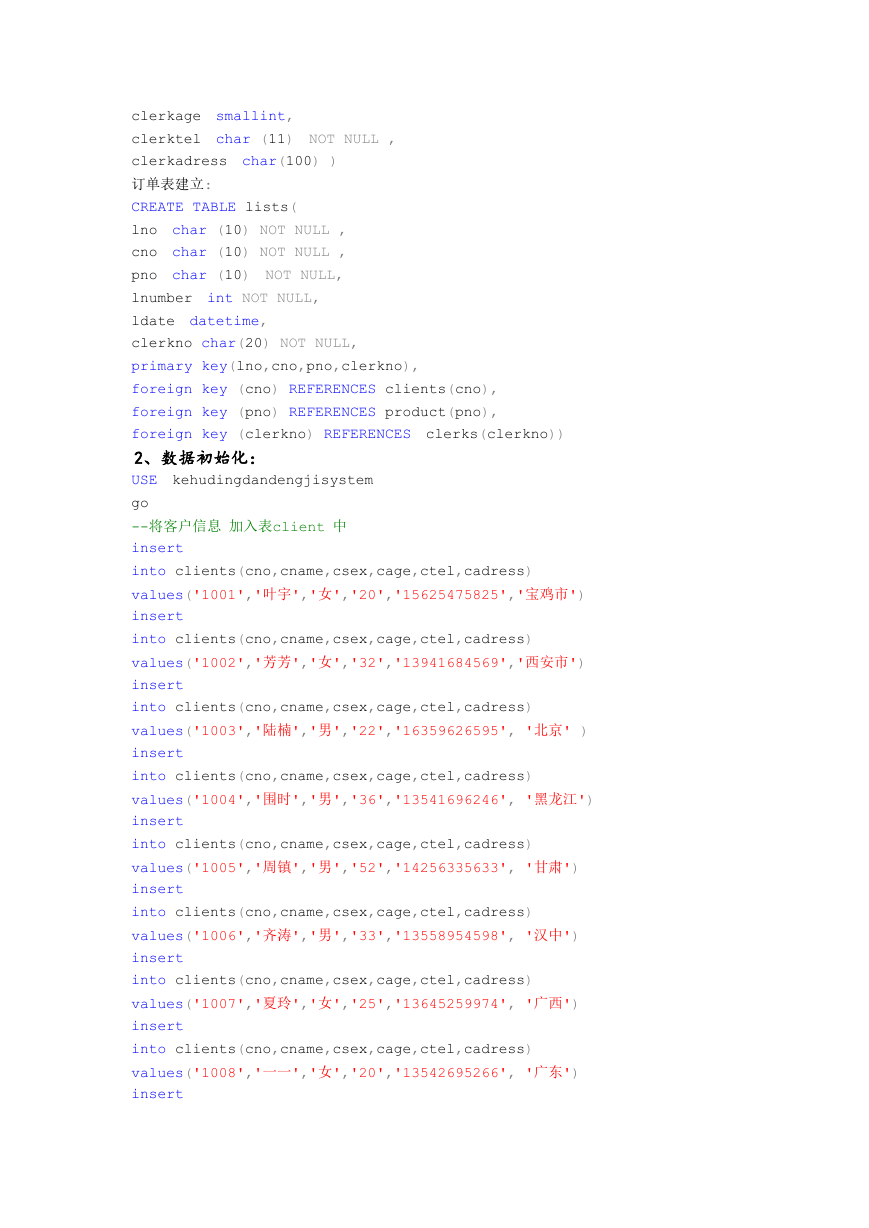Click the values line for '1006' 齐涛
Viewport: 869px width, 1228px height.
click(355, 936)
